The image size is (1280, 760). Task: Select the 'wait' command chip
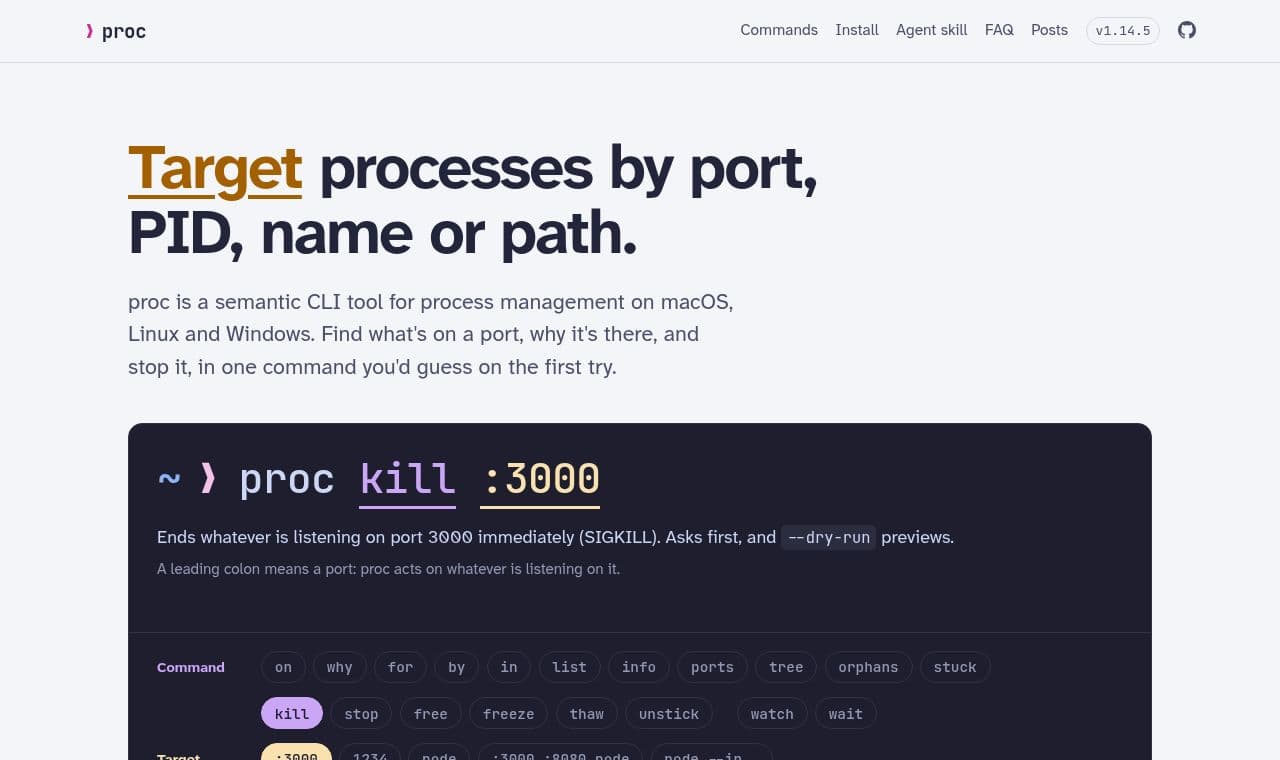click(845, 714)
